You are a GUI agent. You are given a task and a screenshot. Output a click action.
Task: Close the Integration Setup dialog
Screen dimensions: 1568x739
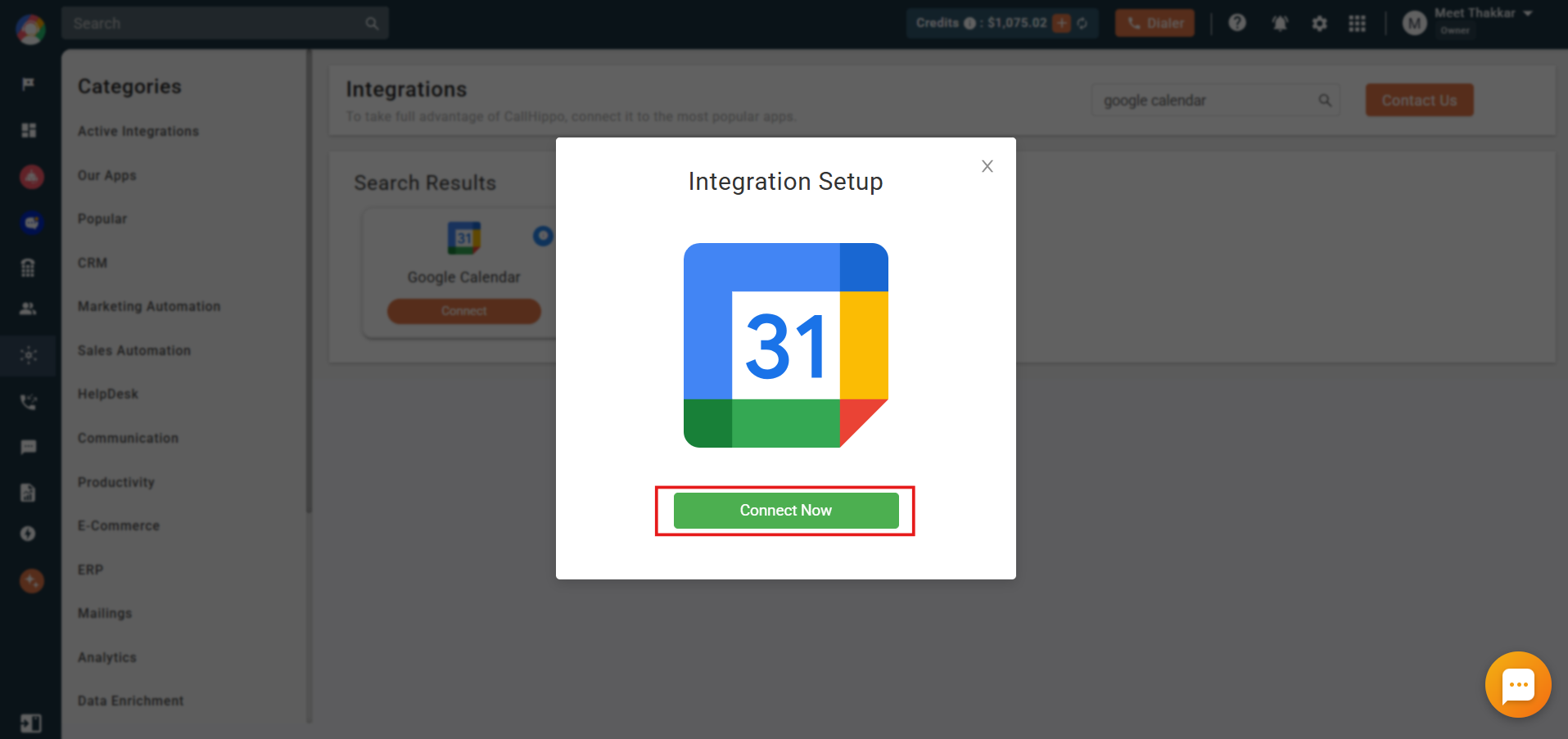pyautogui.click(x=987, y=166)
